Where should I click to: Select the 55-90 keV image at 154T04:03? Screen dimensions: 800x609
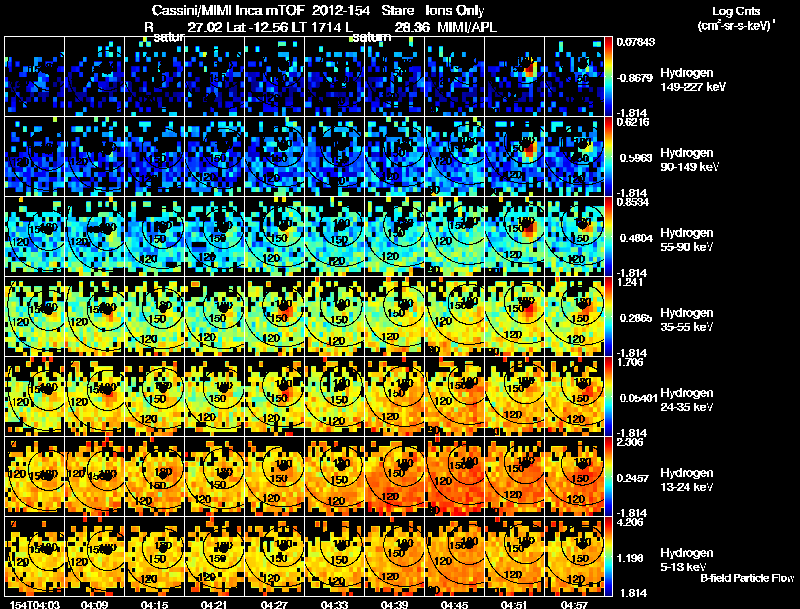click(34, 236)
